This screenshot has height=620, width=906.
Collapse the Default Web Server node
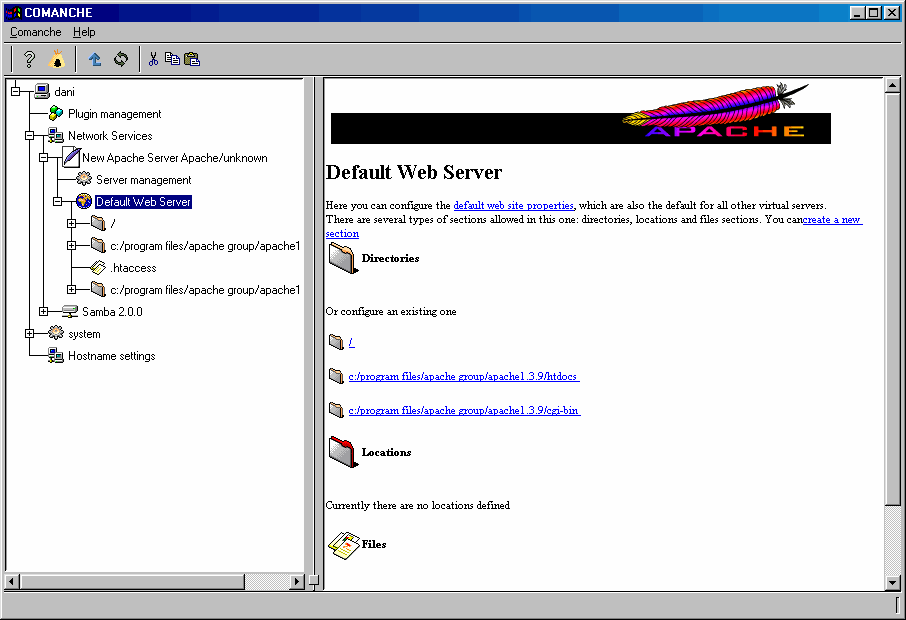coord(57,201)
